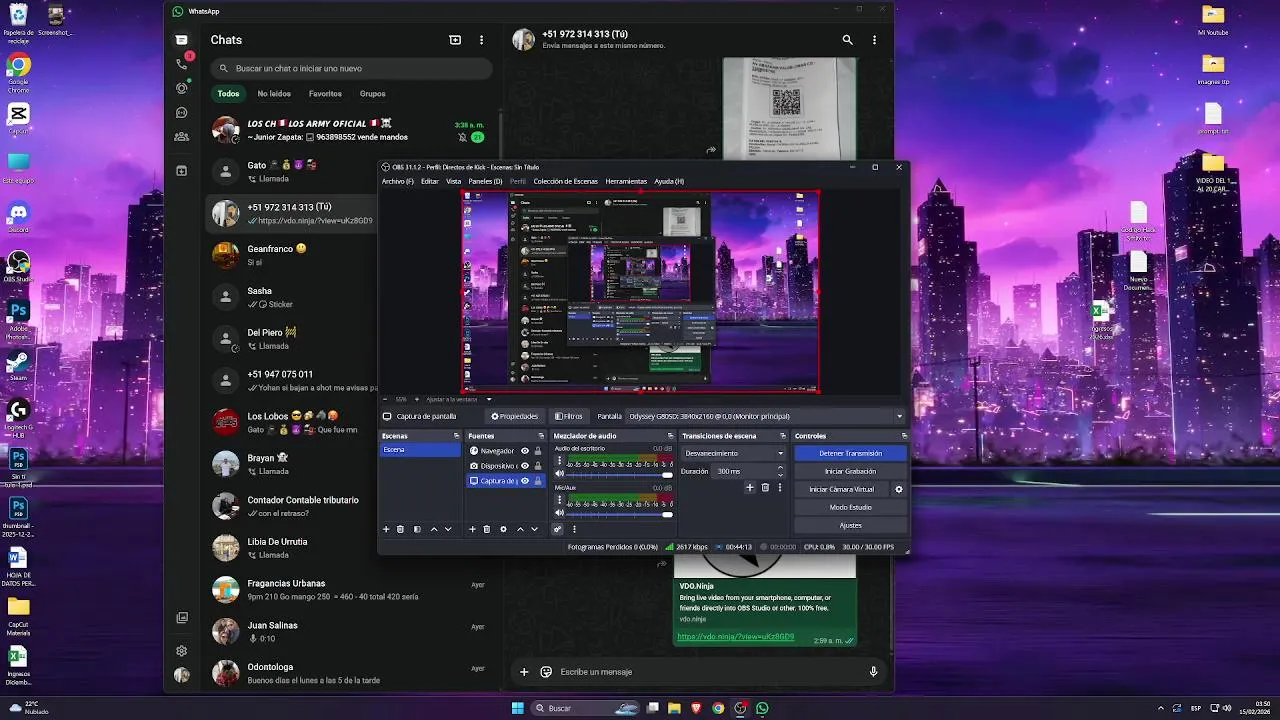
Task: Switch to the Grupos chat filter
Action: point(373,94)
